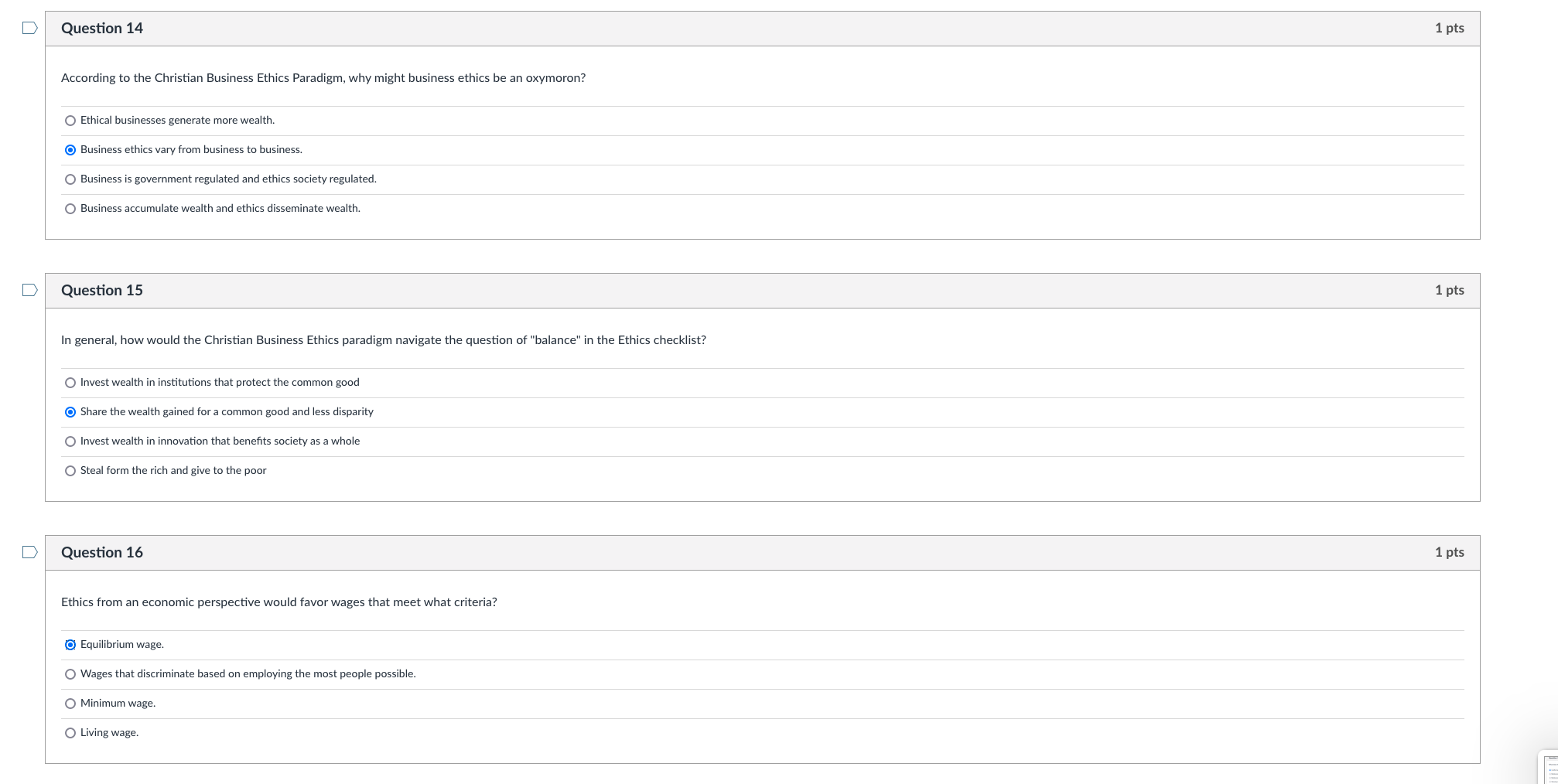Select the 'Equilibrium wage' radio button
The height and width of the screenshot is (784, 1558).
70,645
